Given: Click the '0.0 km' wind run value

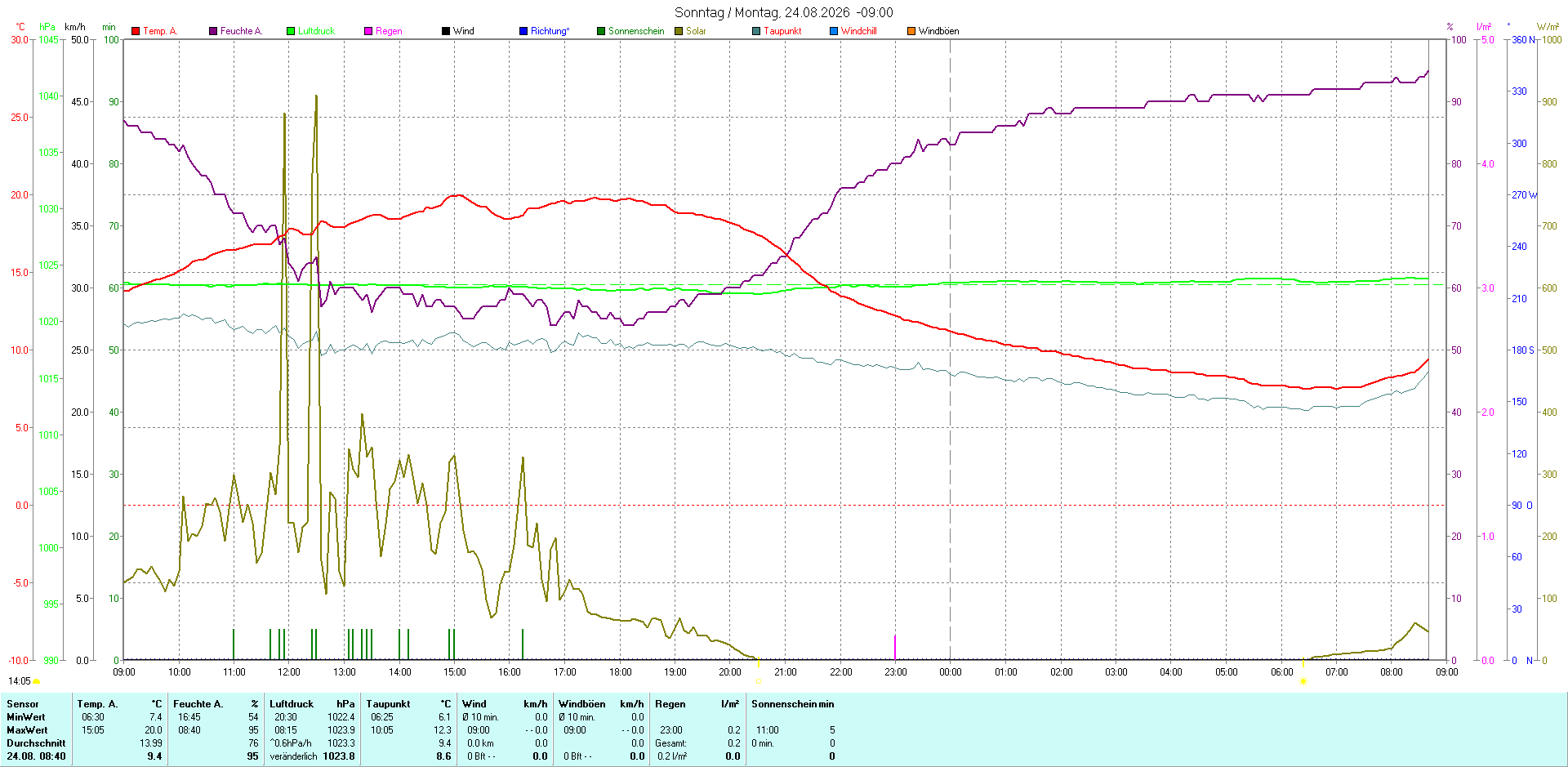Looking at the screenshot, I should 480,743.
